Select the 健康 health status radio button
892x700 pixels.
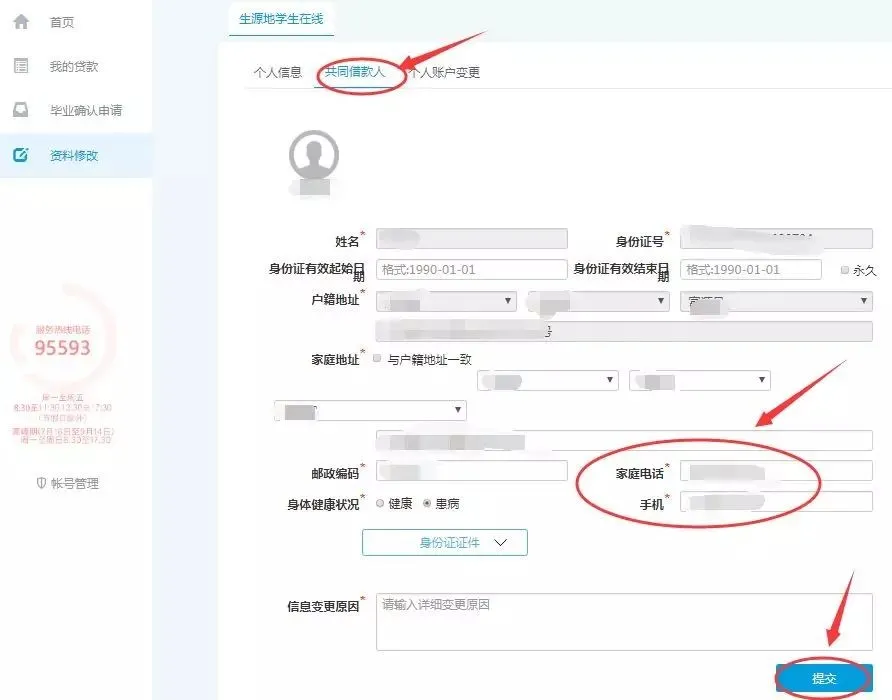click(x=380, y=503)
